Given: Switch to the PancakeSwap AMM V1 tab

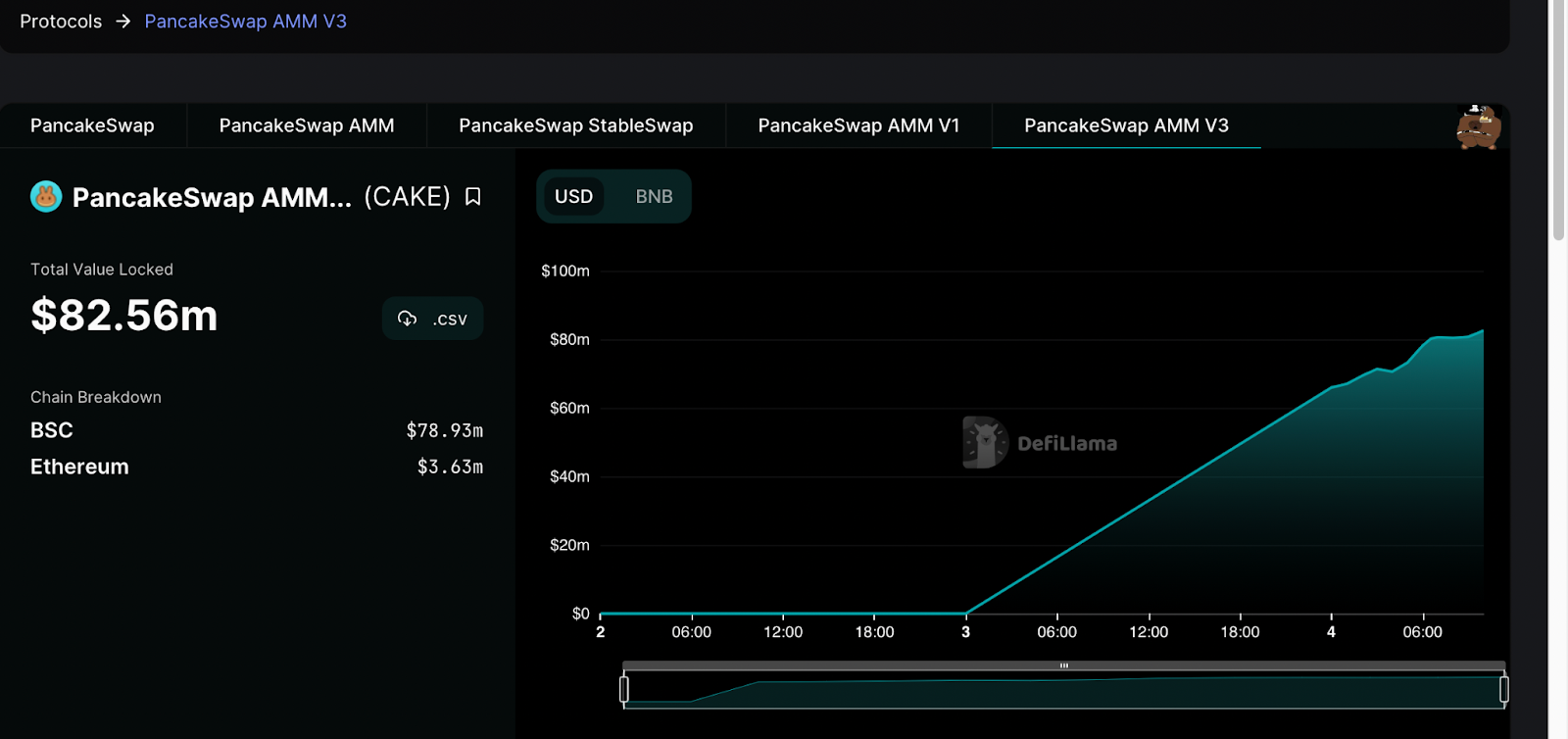Looking at the screenshot, I should [x=858, y=125].
